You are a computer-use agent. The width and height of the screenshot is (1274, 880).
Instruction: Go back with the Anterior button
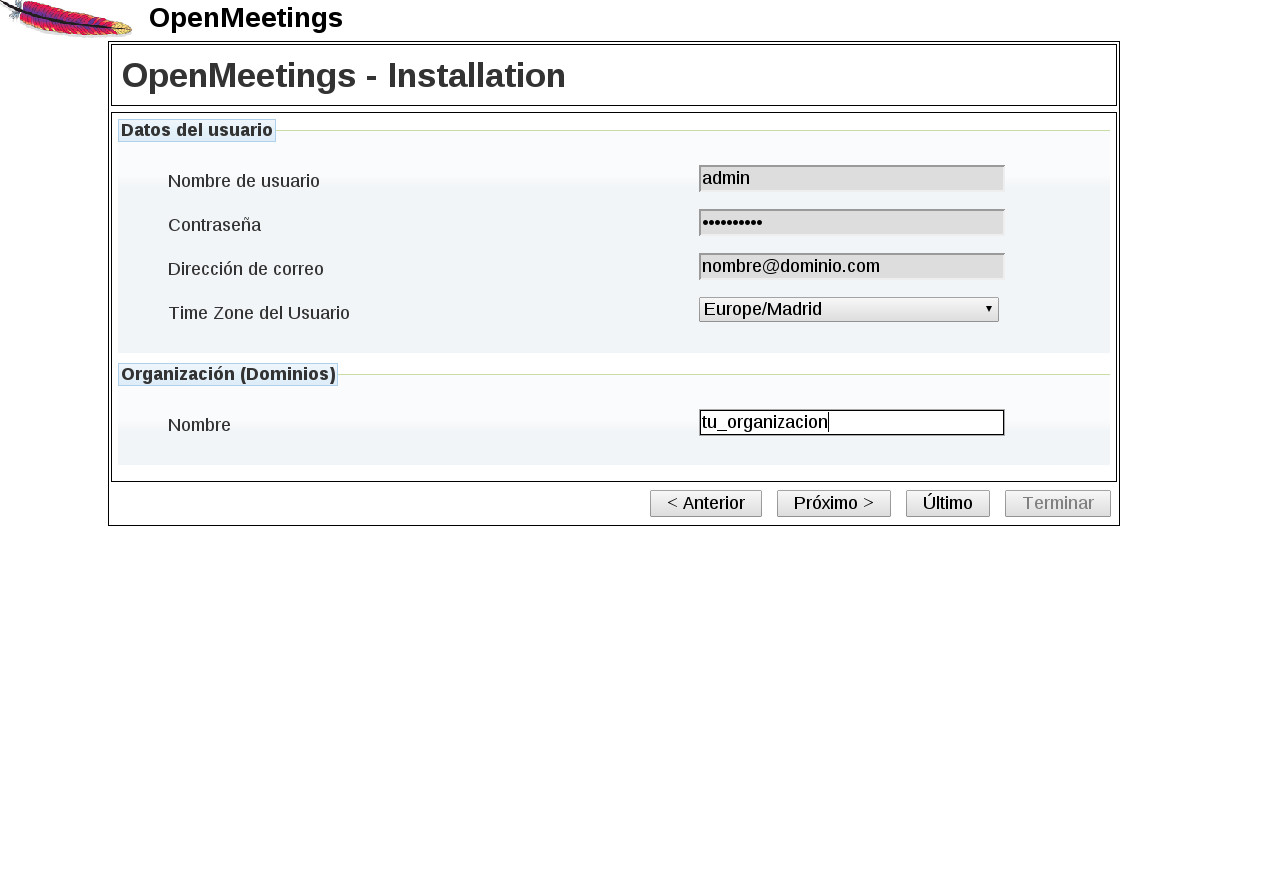click(x=706, y=503)
